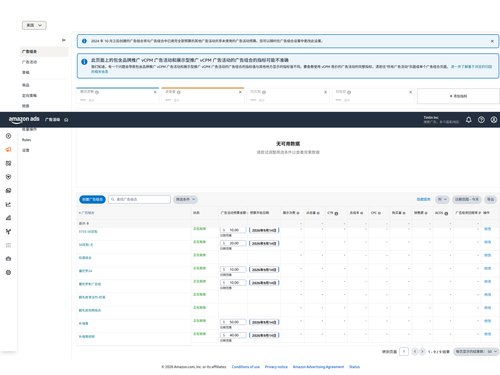500x375 pixels.
Task: Select 广告组合 in the side menu
Action: click(44, 51)
